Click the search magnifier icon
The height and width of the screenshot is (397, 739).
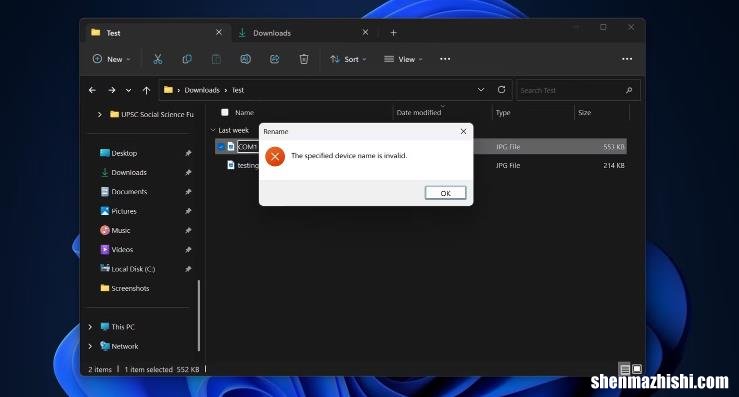click(x=629, y=90)
